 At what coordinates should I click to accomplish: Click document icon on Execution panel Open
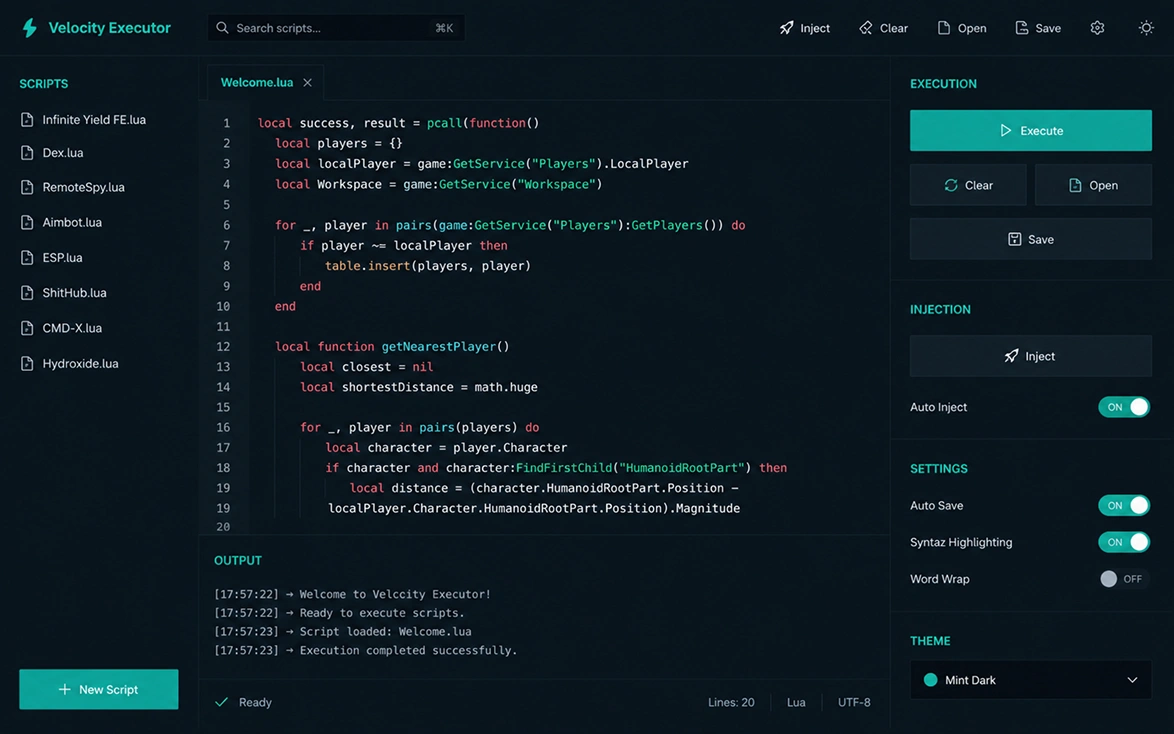coord(1075,185)
